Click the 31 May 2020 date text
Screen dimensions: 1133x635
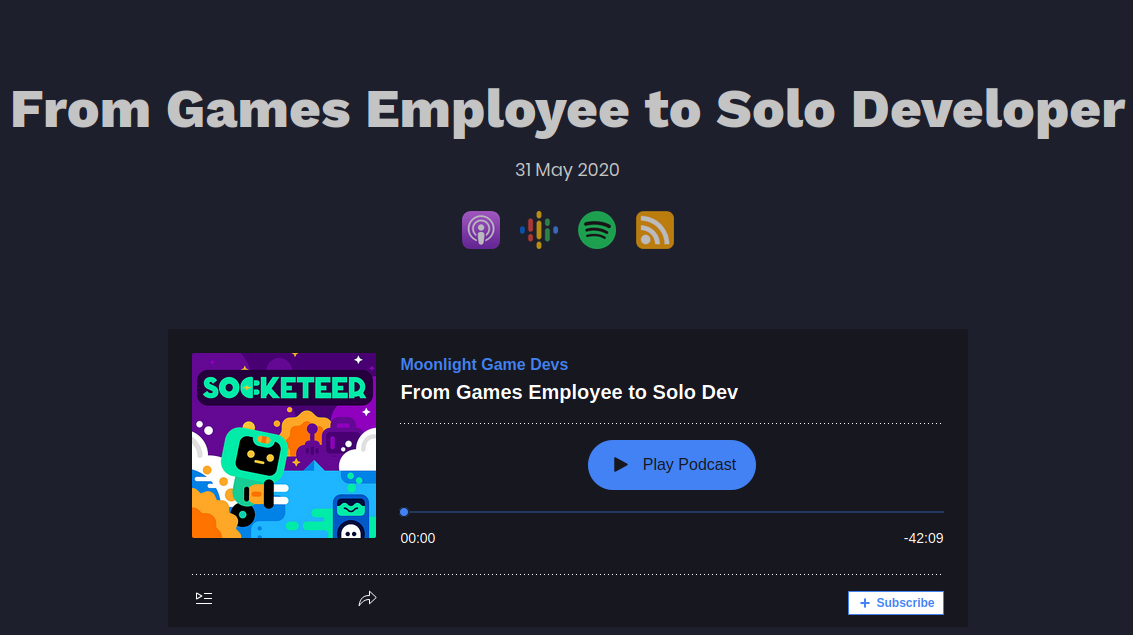click(x=567, y=170)
